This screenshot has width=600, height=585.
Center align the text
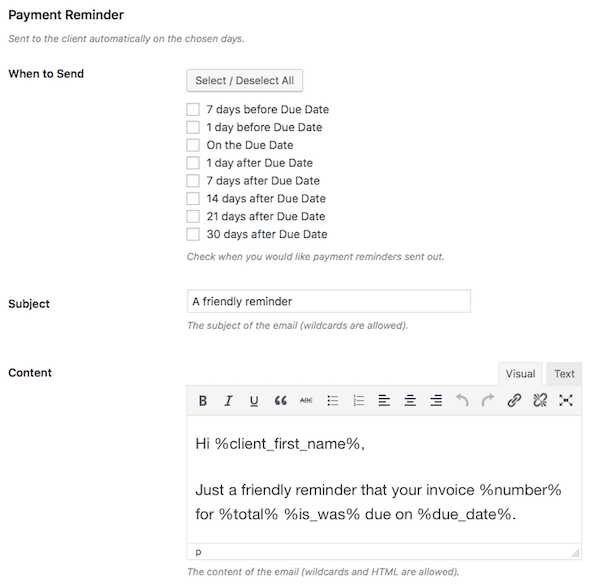(410, 401)
